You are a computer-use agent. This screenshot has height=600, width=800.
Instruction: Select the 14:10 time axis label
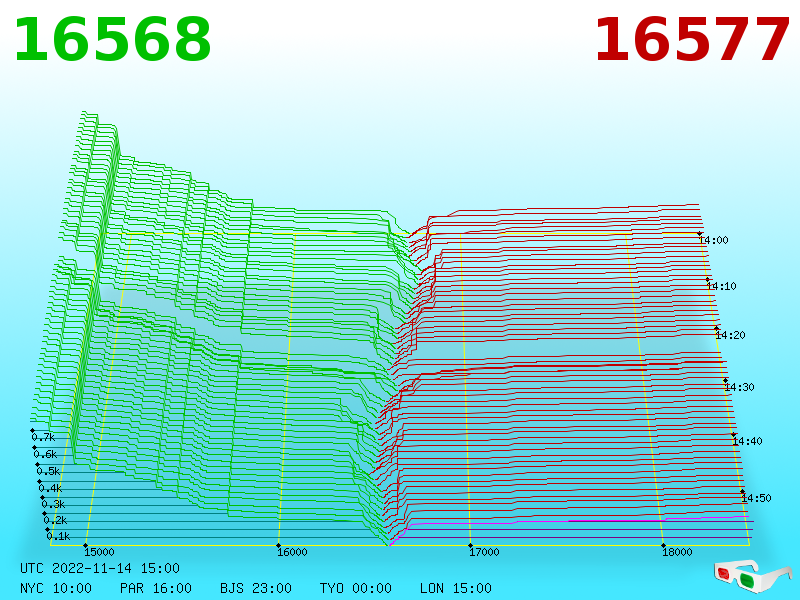[x=721, y=286]
